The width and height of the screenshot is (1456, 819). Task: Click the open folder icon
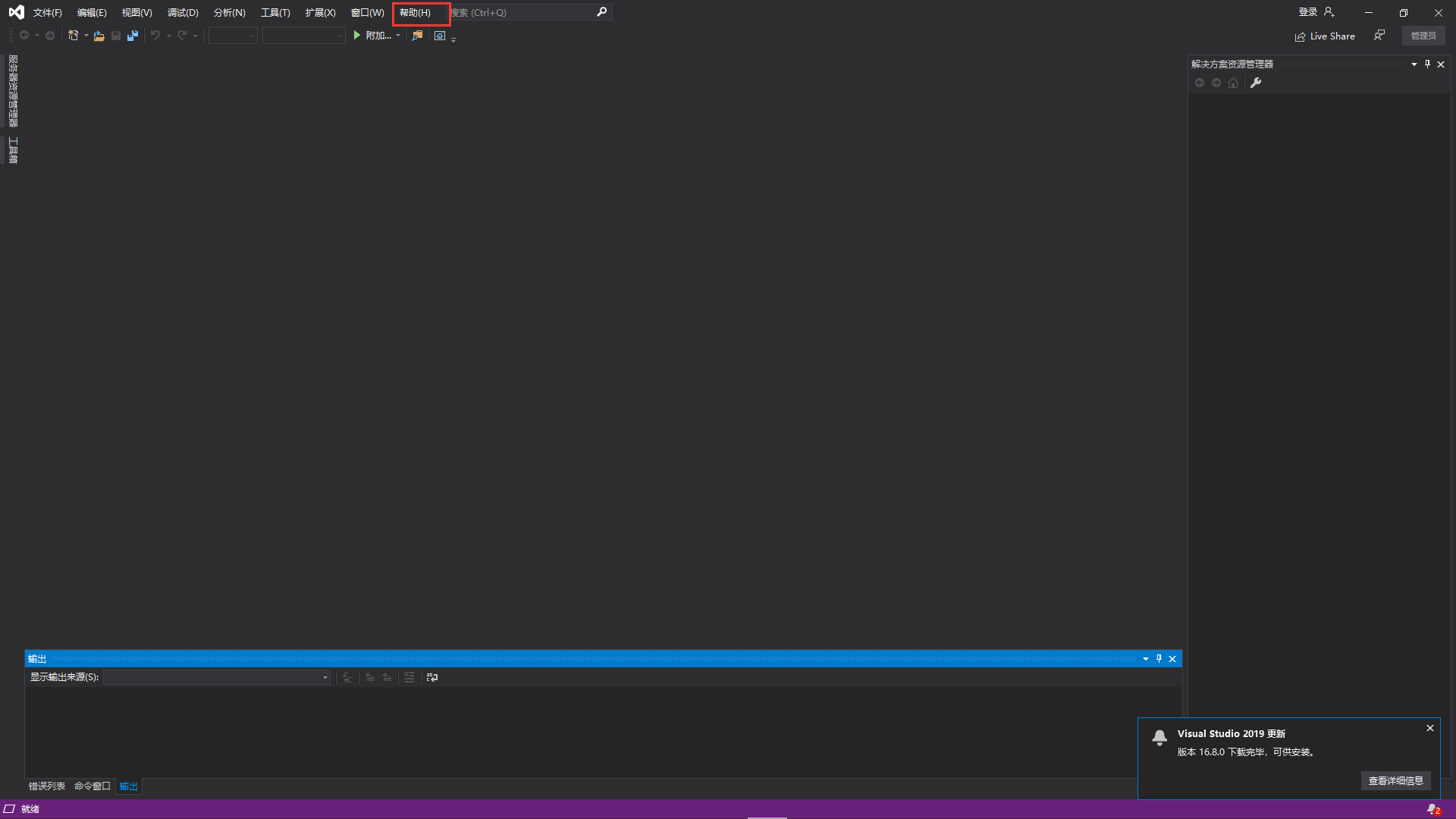point(99,36)
